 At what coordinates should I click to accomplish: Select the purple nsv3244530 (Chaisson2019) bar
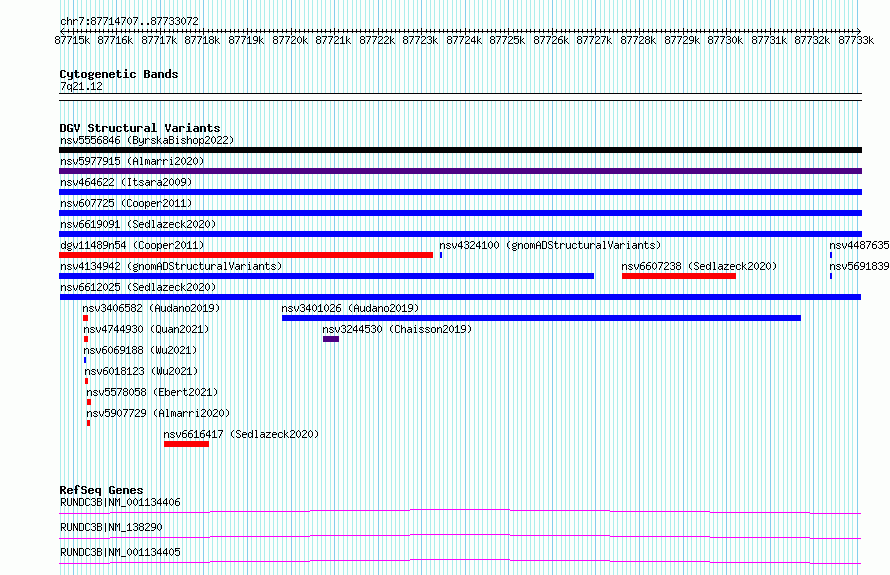coord(331,339)
